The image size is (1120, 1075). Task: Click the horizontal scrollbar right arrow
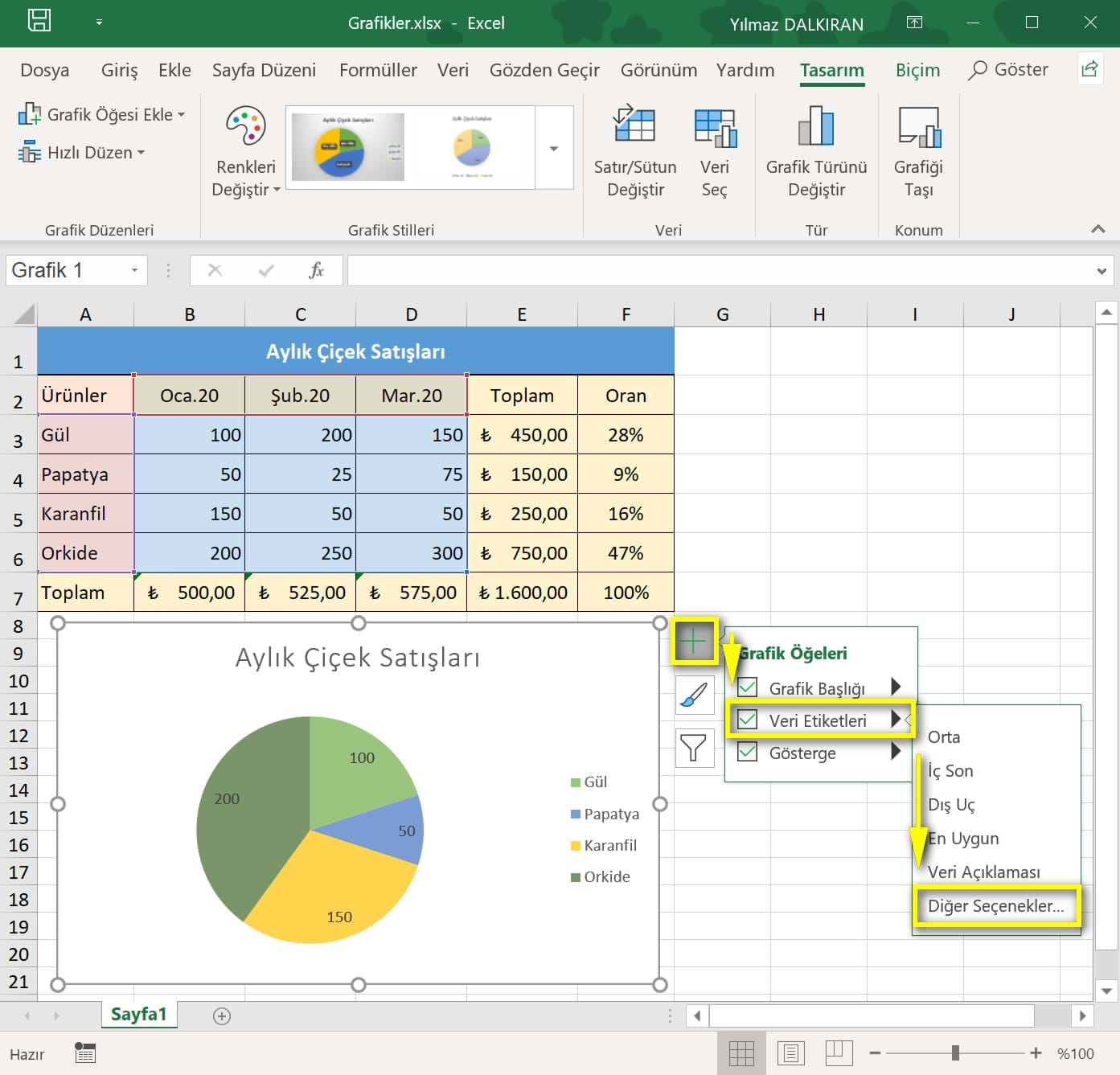point(1082,1016)
